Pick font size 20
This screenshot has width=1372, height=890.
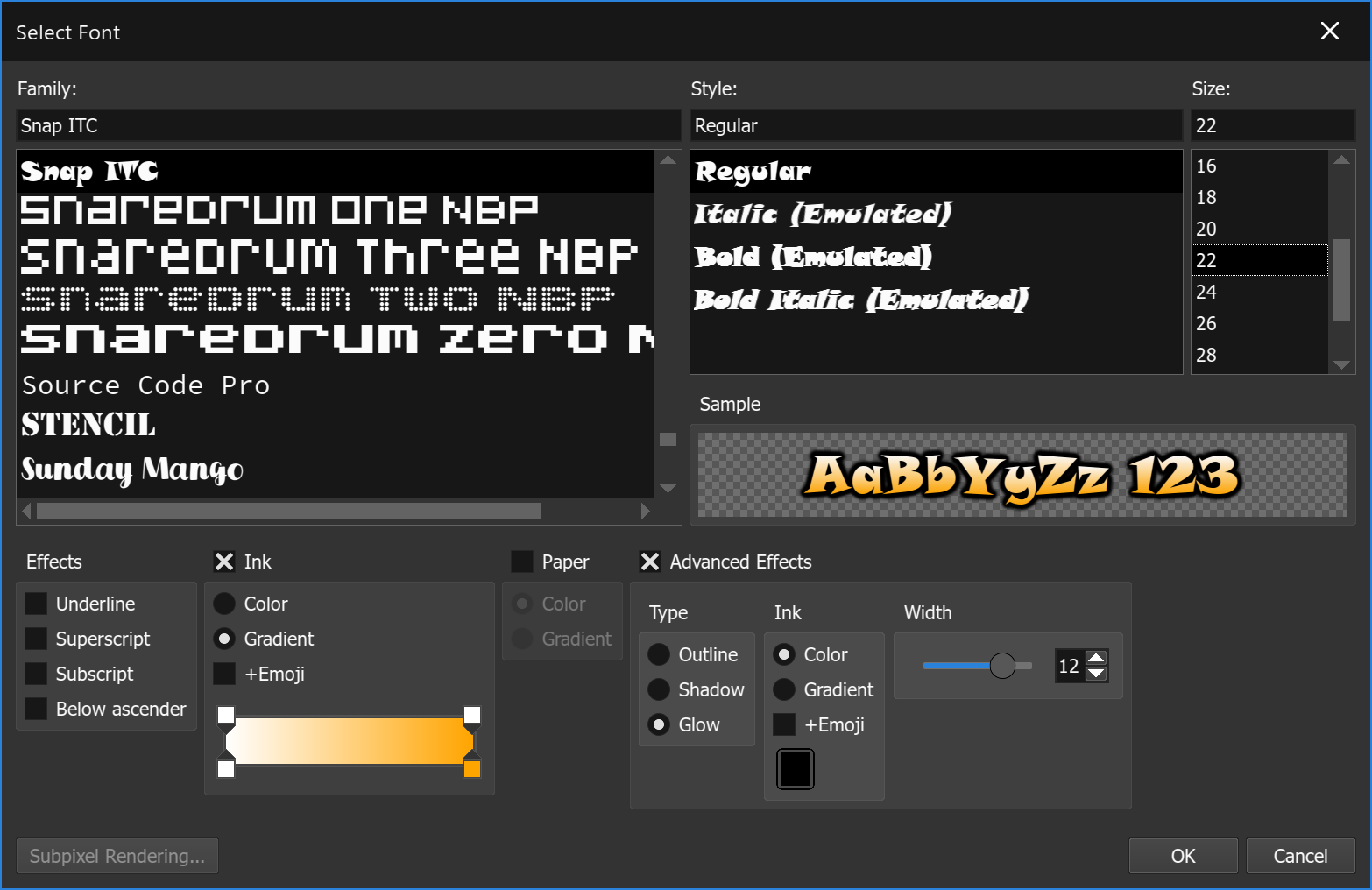[x=1260, y=229]
